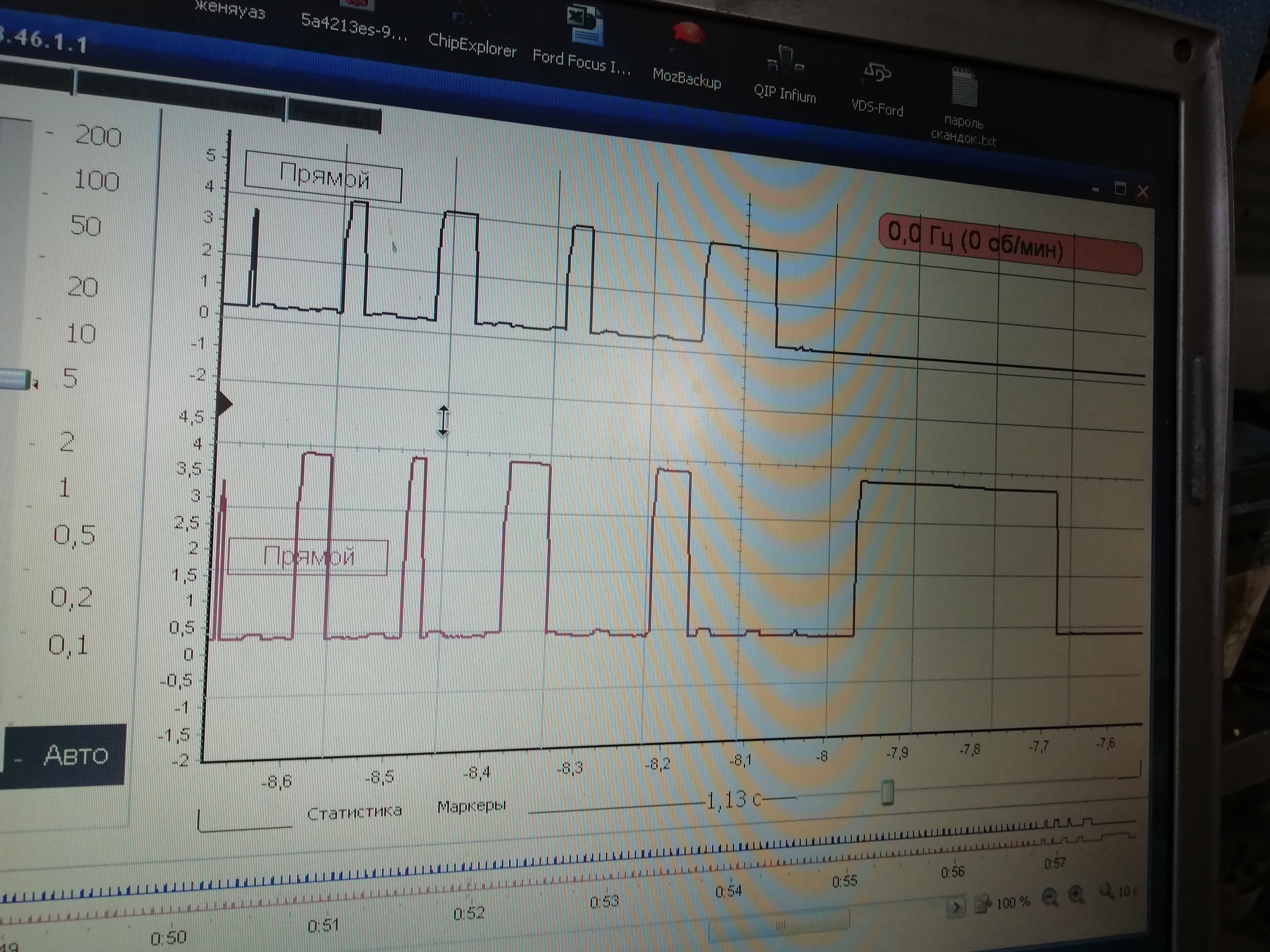Click the zoom in magnifier icon
Viewport: 1270px width, 952px height.
1076,894
